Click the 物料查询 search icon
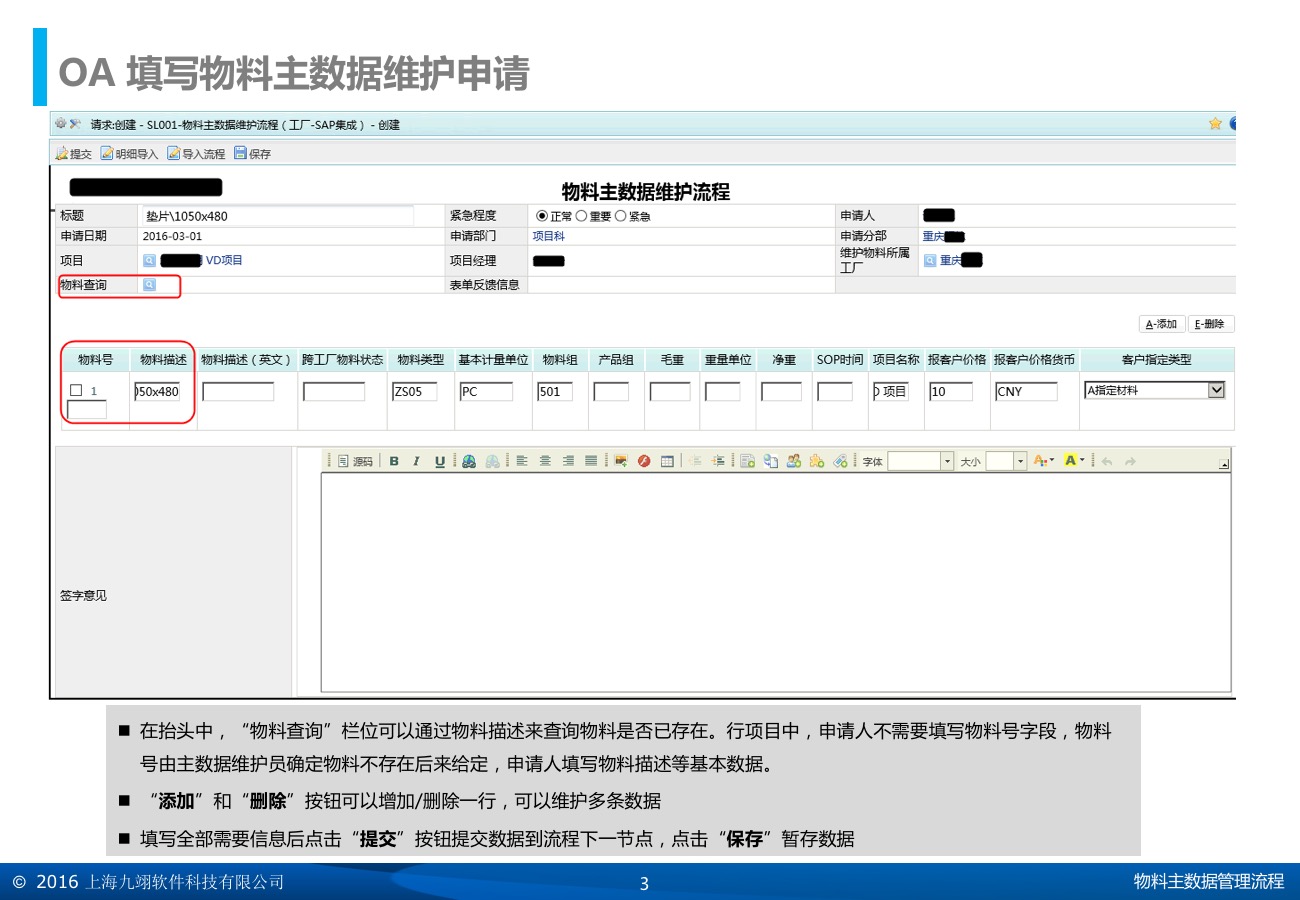This screenshot has width=1300, height=900. (149, 285)
